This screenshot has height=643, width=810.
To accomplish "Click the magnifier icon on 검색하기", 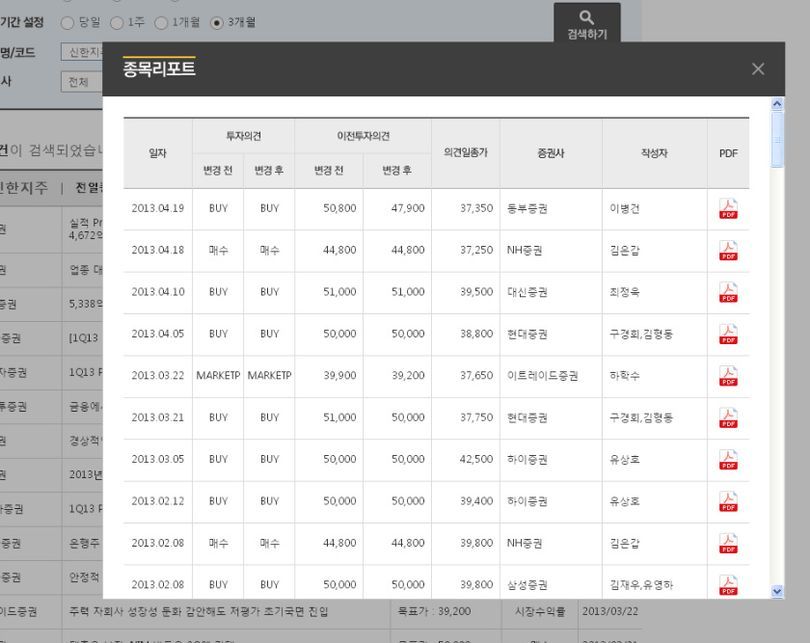I will pos(586,16).
